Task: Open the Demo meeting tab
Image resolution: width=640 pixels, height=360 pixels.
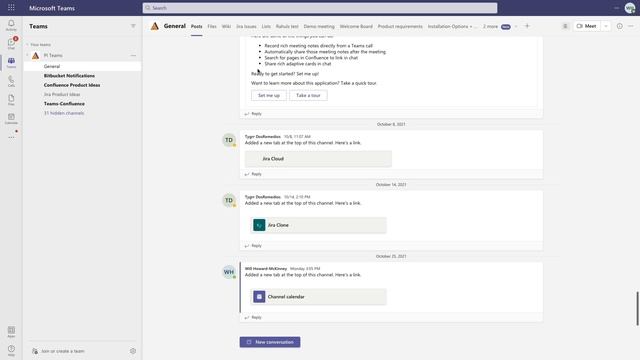Action: (319, 26)
